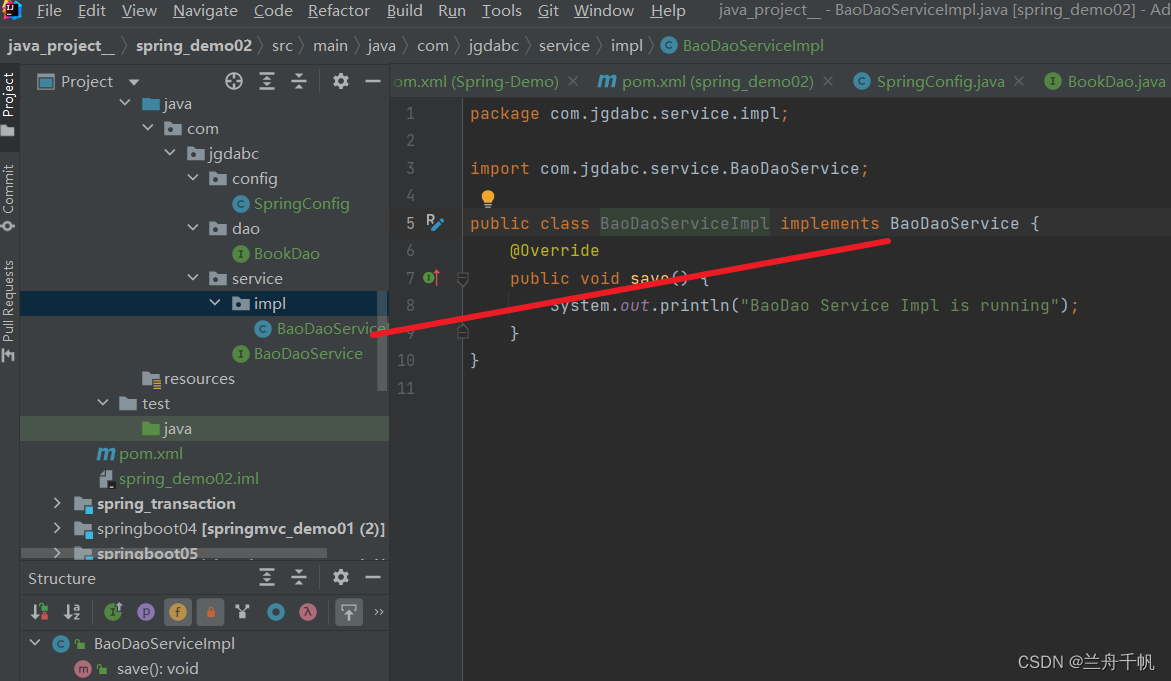This screenshot has height=681, width=1171.
Task: Toggle show fields in Structure
Action: (x=178, y=612)
